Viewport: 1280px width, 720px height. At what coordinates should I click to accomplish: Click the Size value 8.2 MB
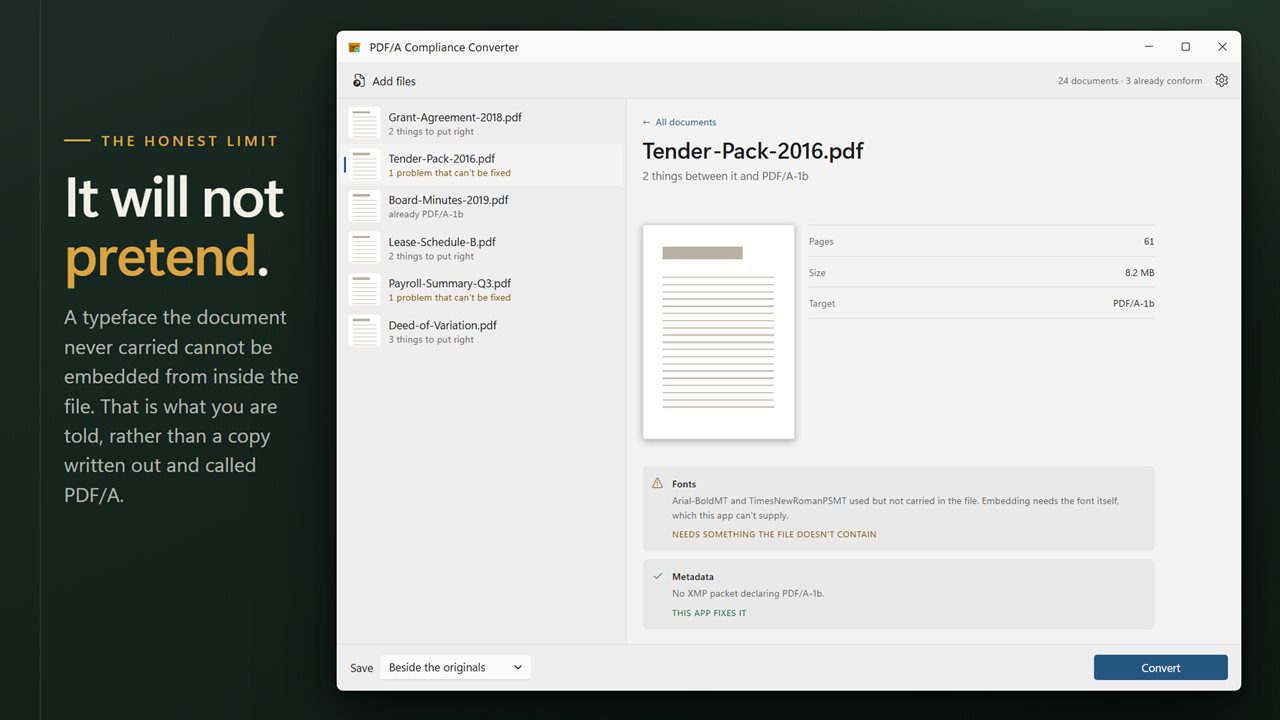coord(1139,273)
